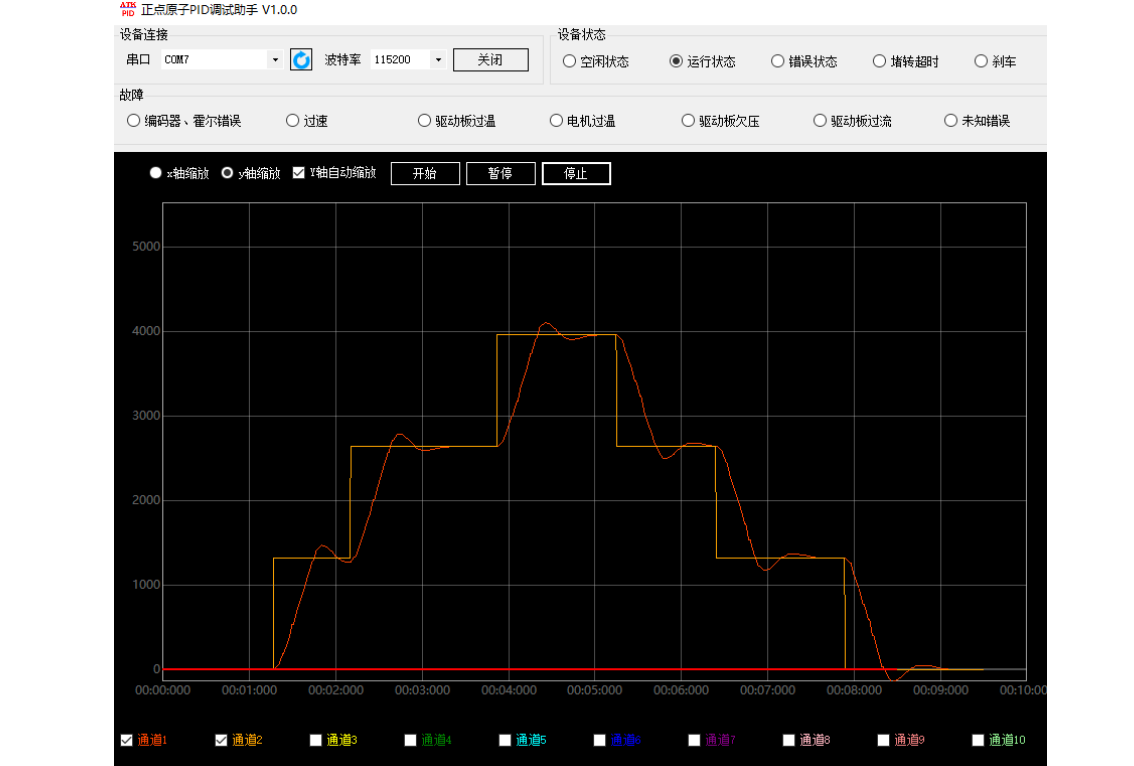Screen dimensions: 1134x766
Task: Click the 停止 button
Action: 576,174
